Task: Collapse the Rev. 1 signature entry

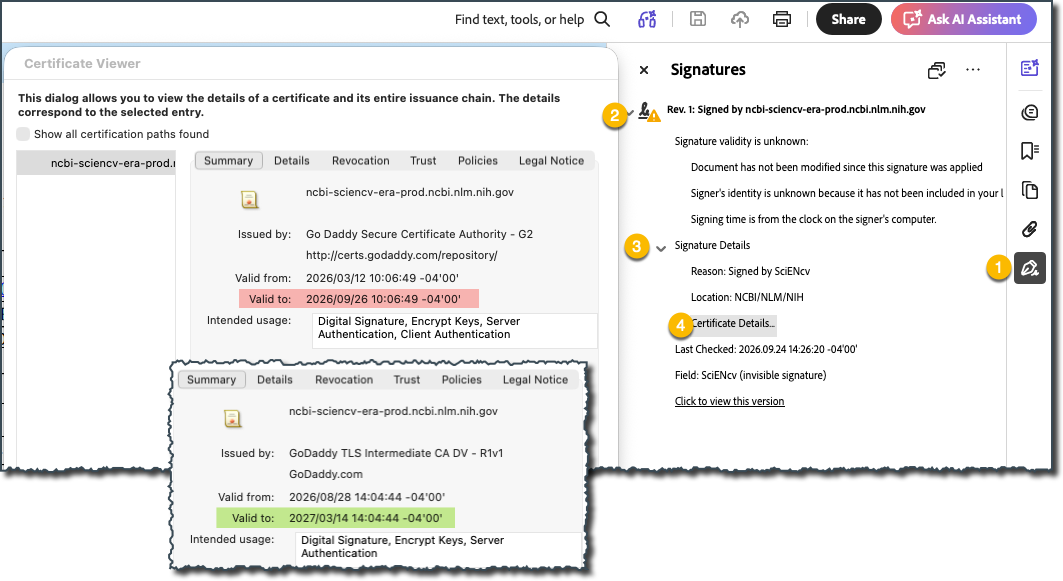Action: (631, 111)
